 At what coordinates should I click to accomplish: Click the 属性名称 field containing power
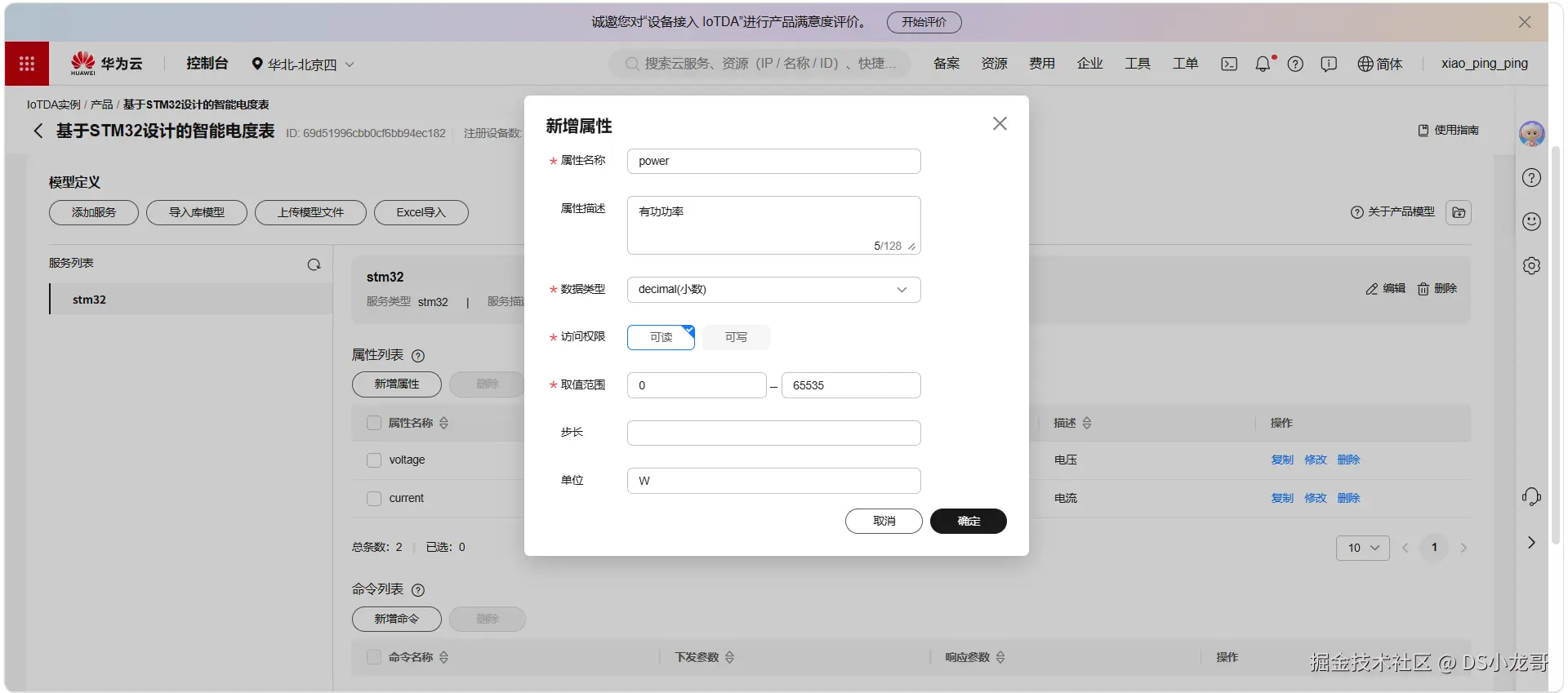tap(773, 161)
